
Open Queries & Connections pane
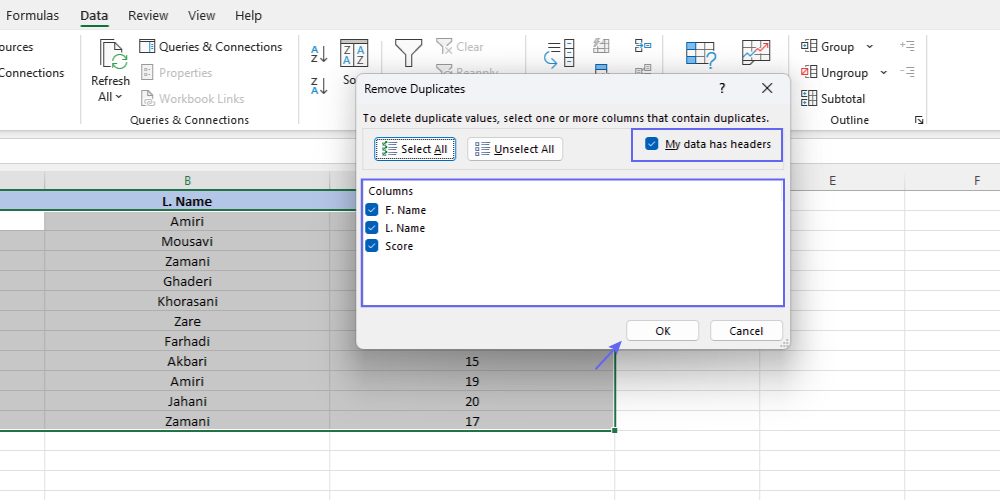pos(211,47)
